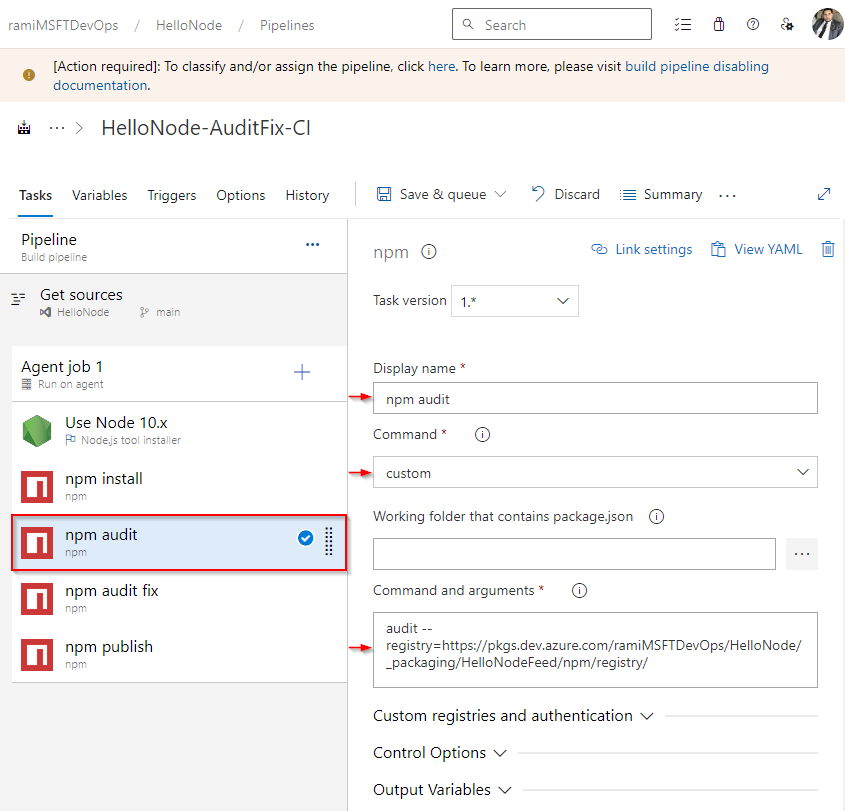Open user settings icon in header
Screen dimensions: 845x811
click(x=788, y=25)
